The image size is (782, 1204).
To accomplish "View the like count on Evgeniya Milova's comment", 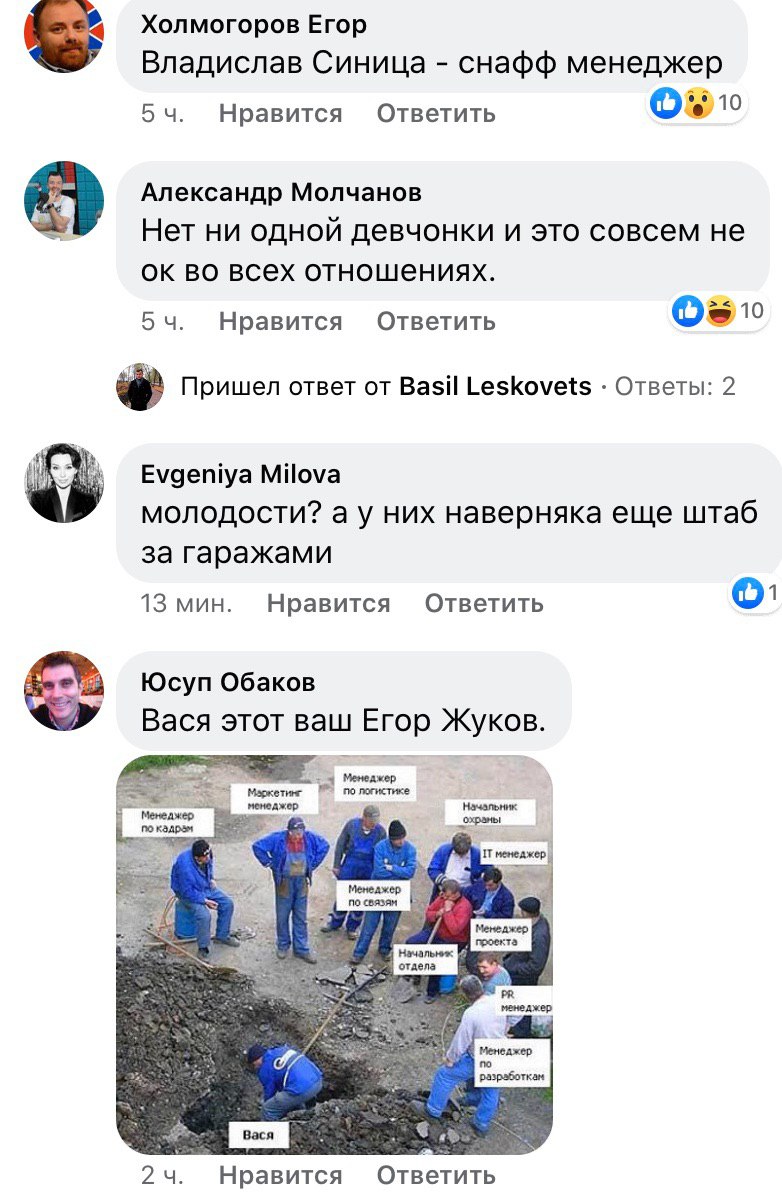I will 756,593.
